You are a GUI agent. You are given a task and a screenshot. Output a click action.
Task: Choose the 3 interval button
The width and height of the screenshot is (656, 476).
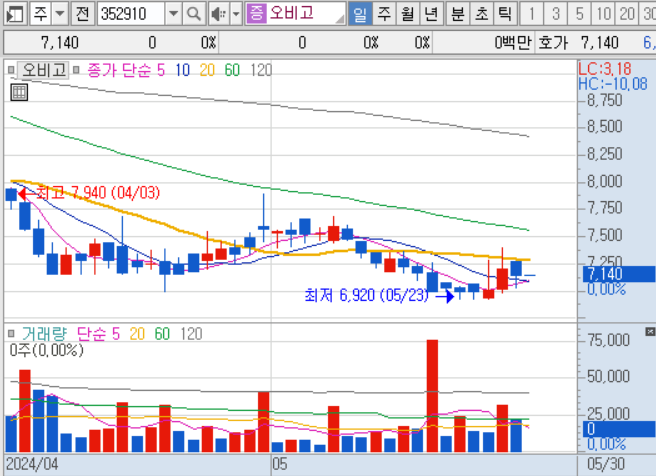point(556,14)
